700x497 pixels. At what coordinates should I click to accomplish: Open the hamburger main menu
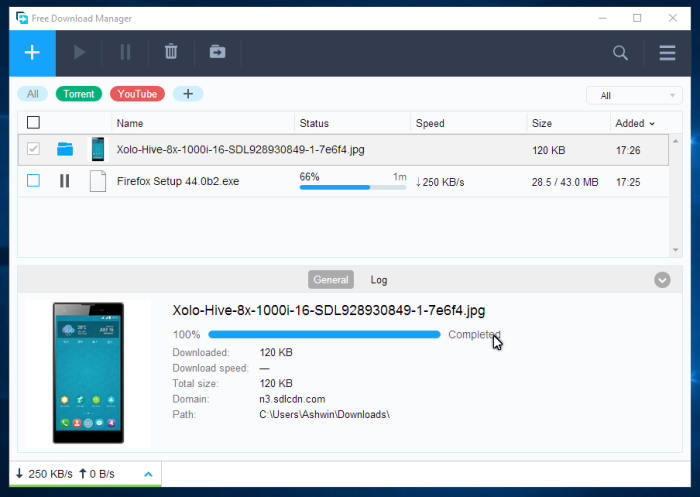pyautogui.click(x=667, y=53)
